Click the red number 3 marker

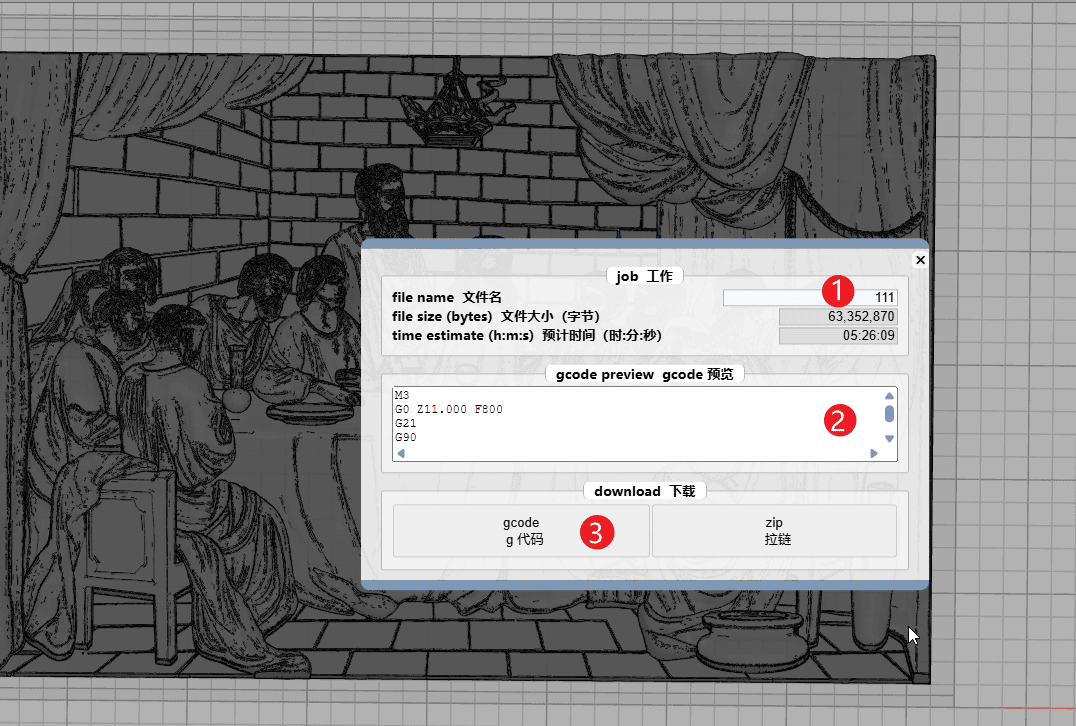[596, 533]
